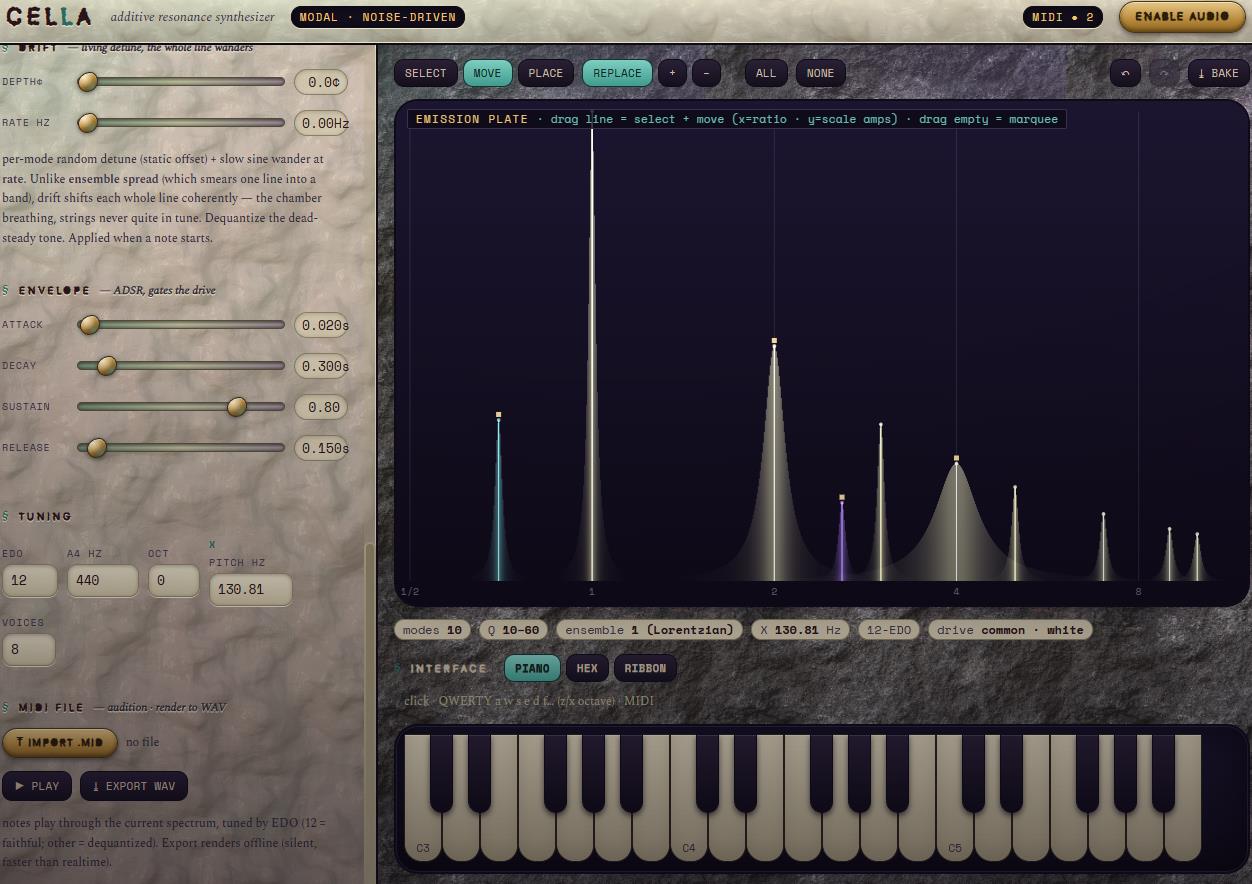Viewport: 1252px width, 884px height.
Task: Click the left panel vertical scrollbar
Action: coord(368,712)
